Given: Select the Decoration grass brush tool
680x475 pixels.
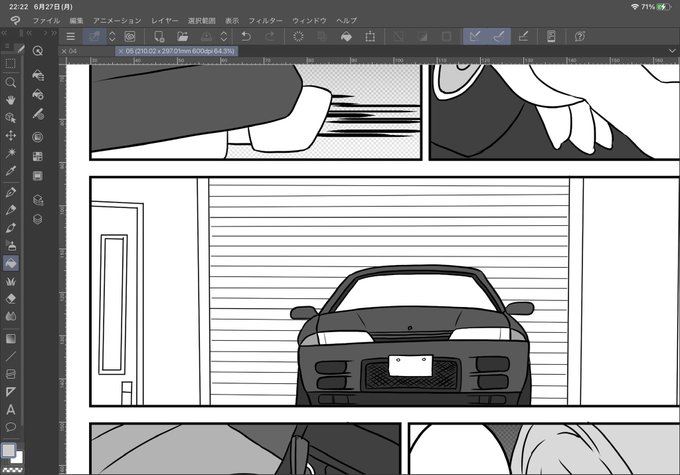Looking at the screenshot, I should (x=10, y=281).
